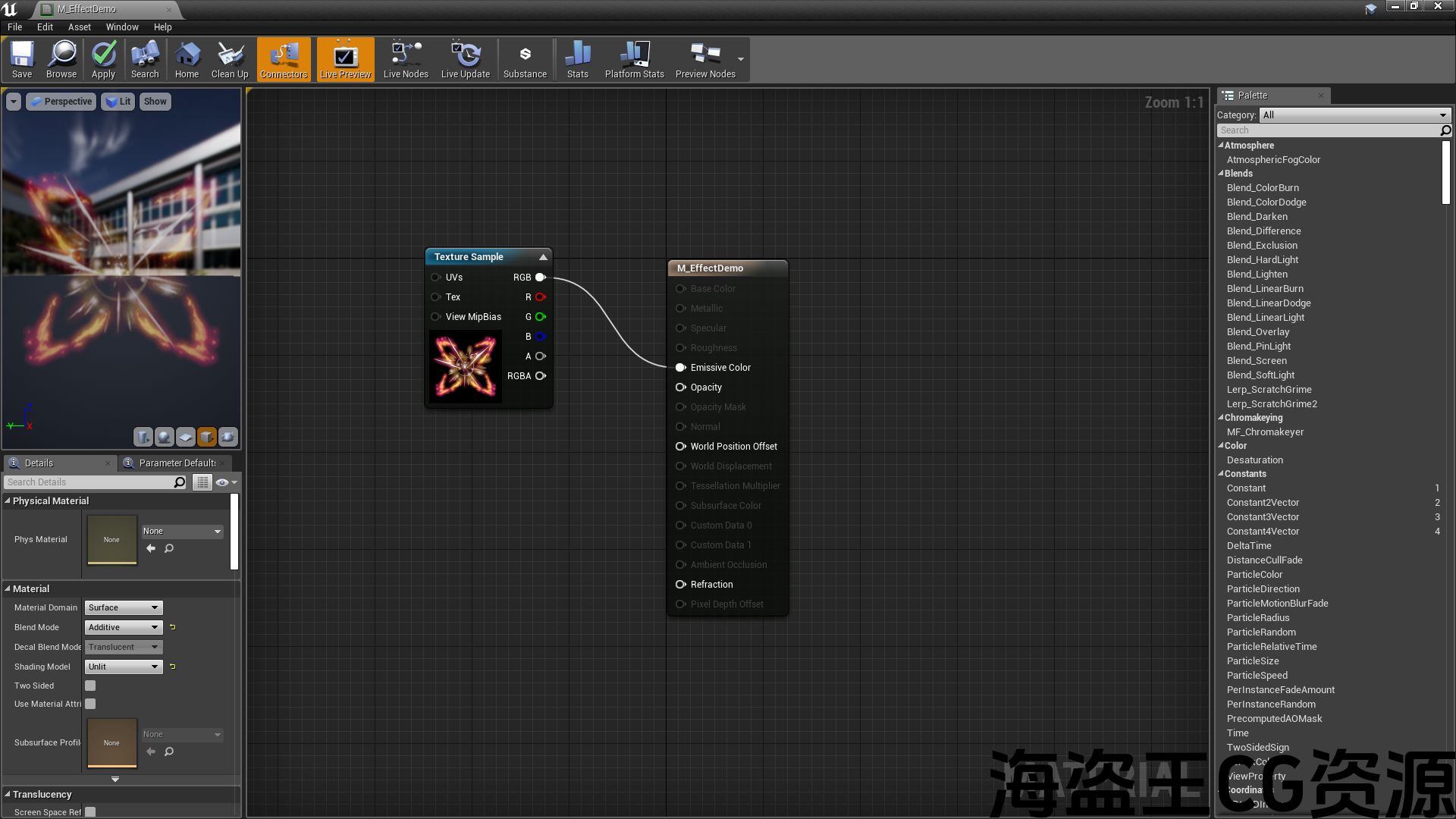Click the Platform Stats icon
1456x819 pixels.
click(634, 59)
